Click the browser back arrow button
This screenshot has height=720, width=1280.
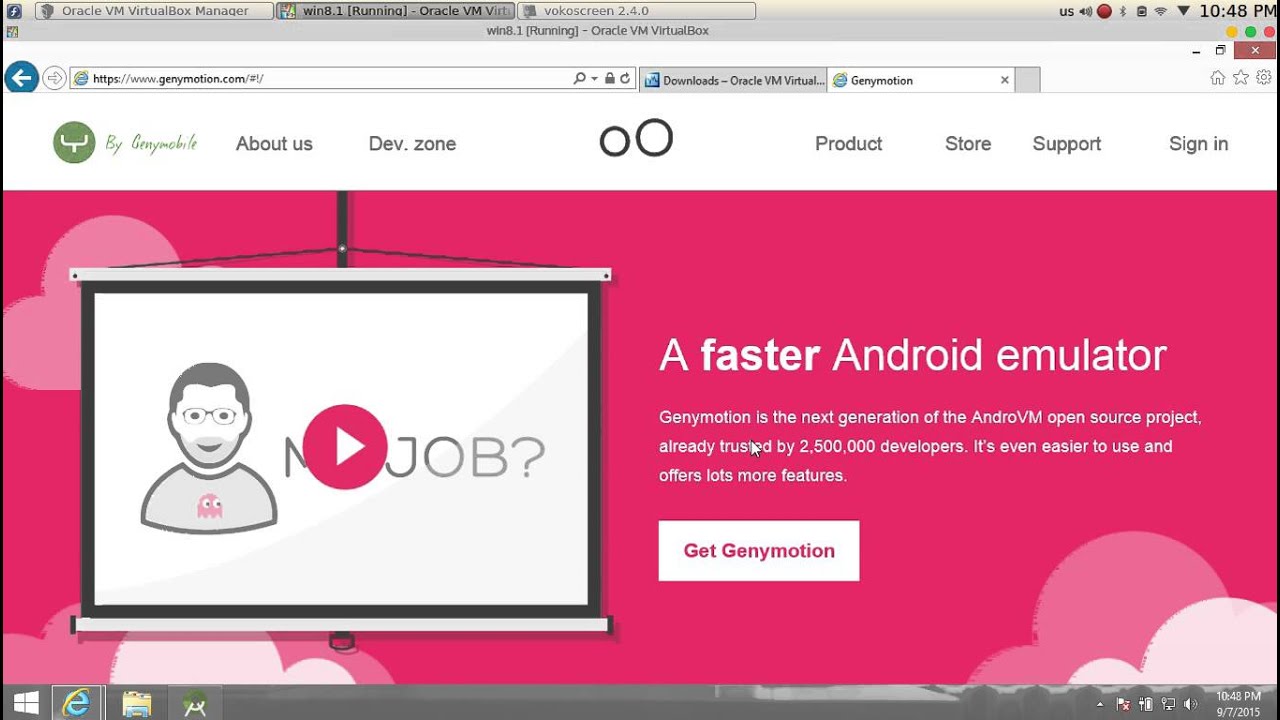[x=21, y=78]
